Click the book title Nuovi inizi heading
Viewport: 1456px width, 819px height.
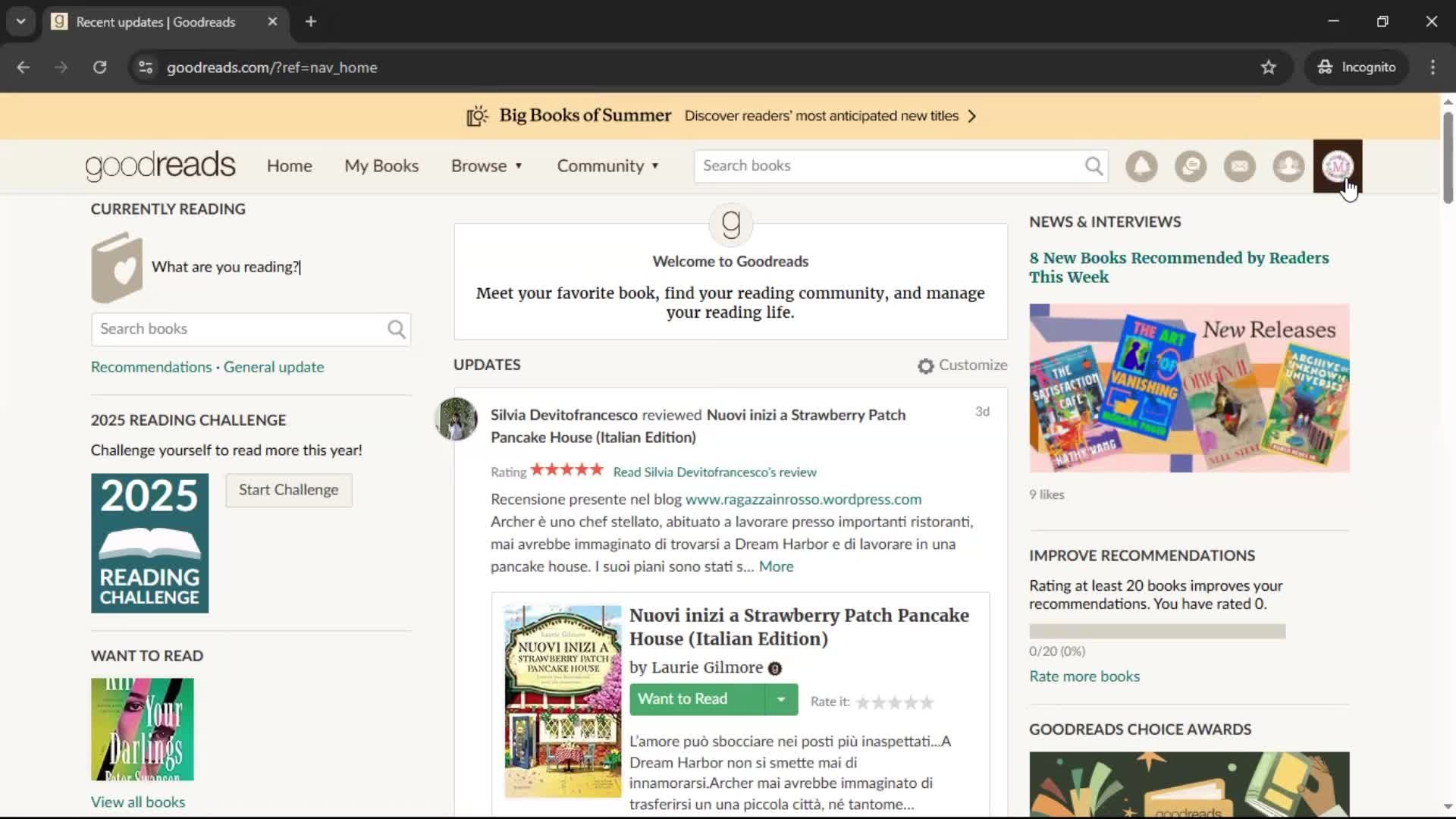pyautogui.click(x=799, y=627)
